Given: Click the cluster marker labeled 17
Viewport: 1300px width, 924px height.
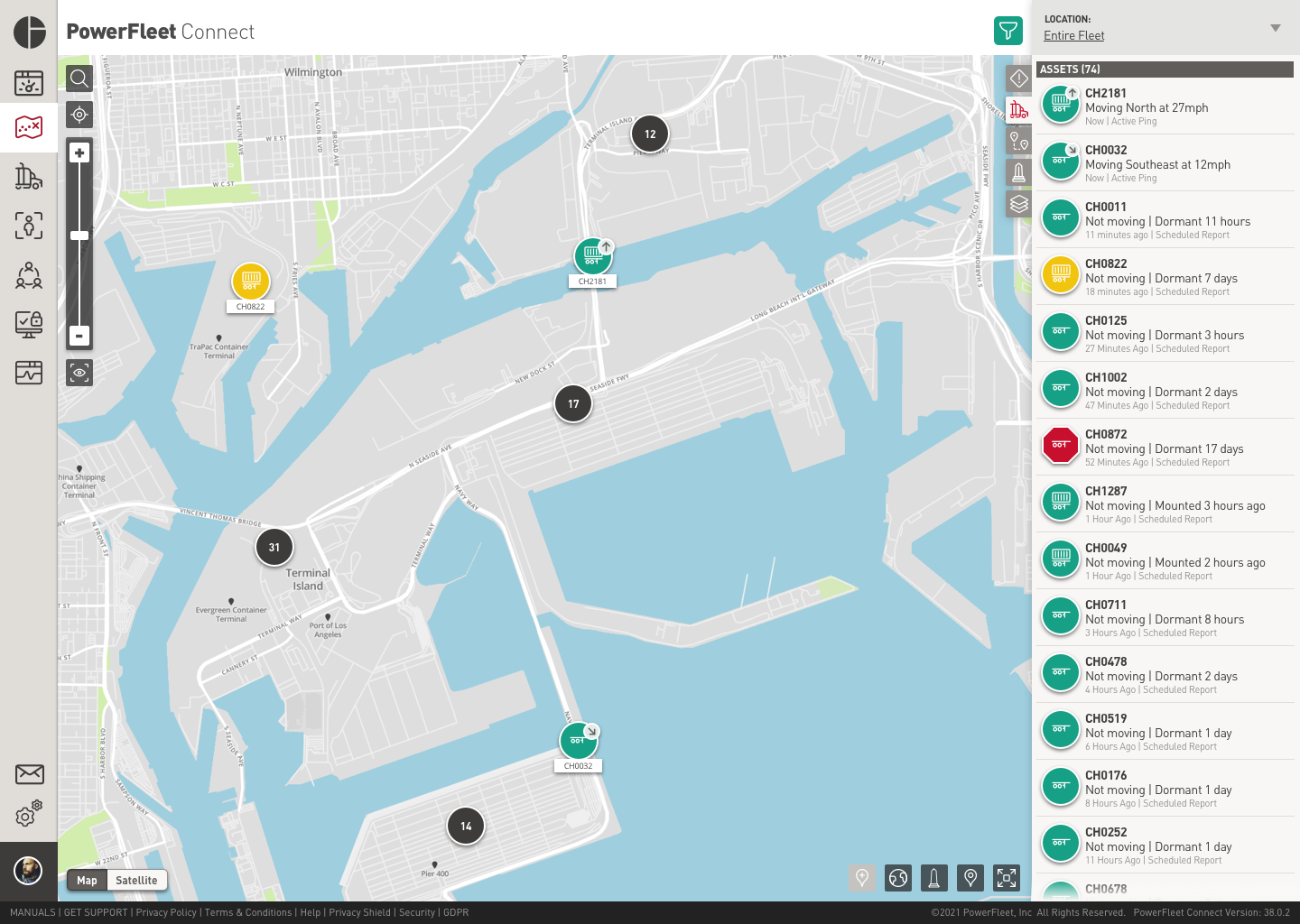Looking at the screenshot, I should point(573,403).
